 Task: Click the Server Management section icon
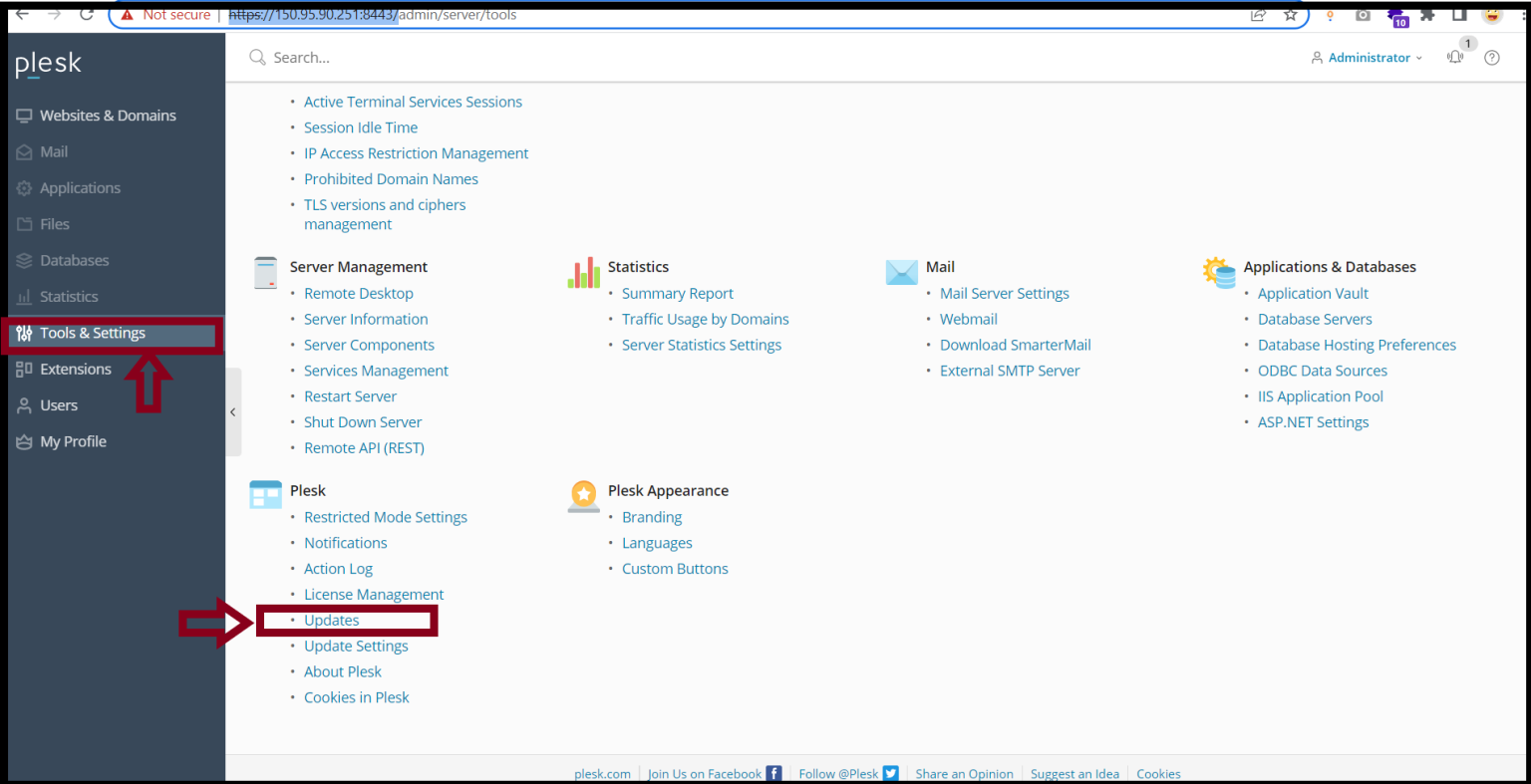(266, 273)
